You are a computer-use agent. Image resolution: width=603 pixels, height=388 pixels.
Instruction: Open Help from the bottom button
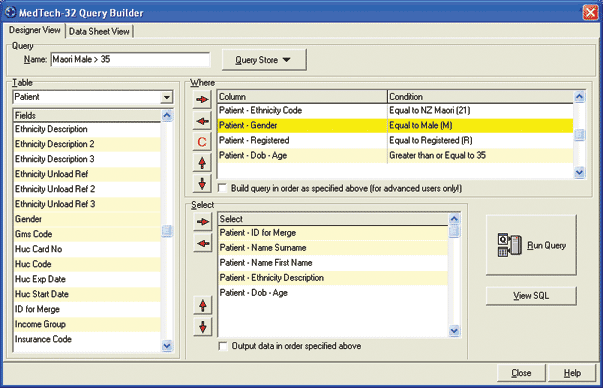tap(572, 373)
